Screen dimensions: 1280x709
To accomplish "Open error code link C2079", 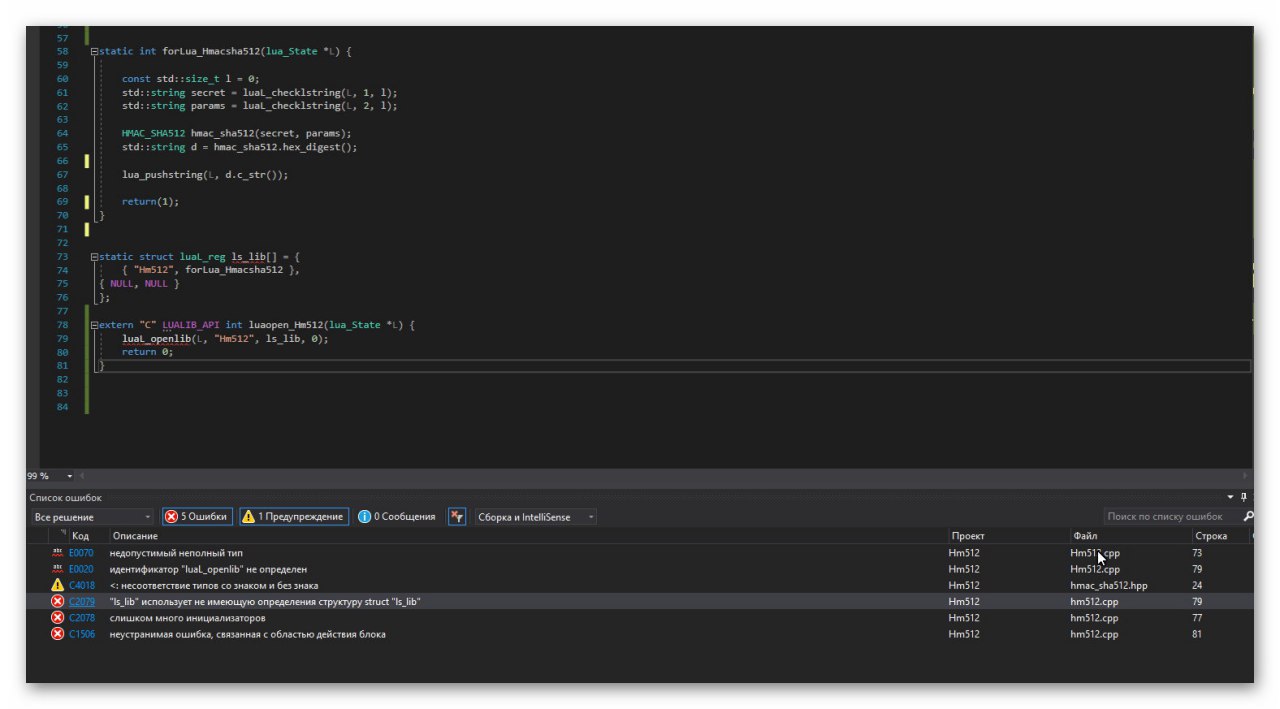I will tap(82, 602).
